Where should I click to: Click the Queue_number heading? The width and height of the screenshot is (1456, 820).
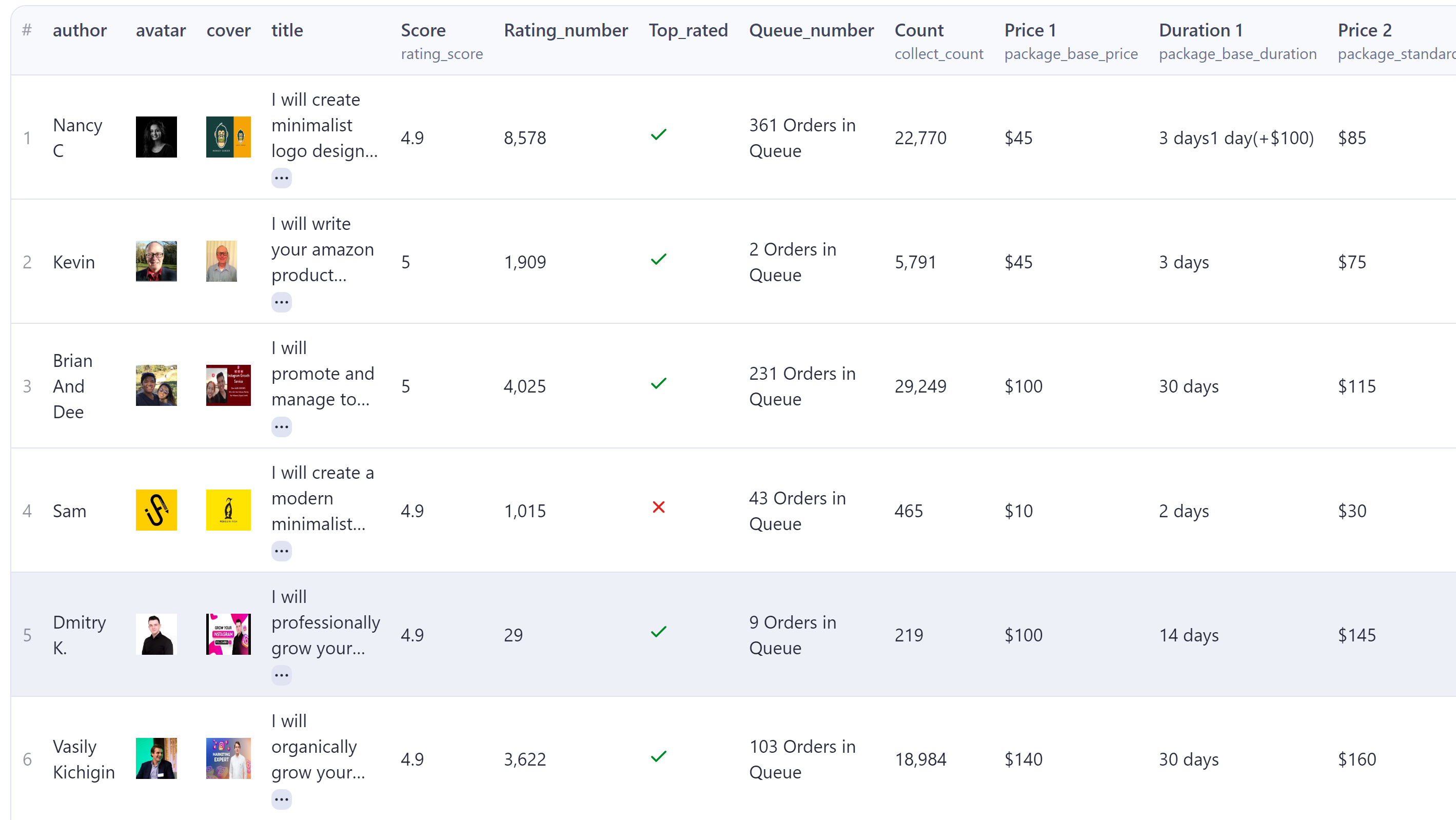[811, 30]
